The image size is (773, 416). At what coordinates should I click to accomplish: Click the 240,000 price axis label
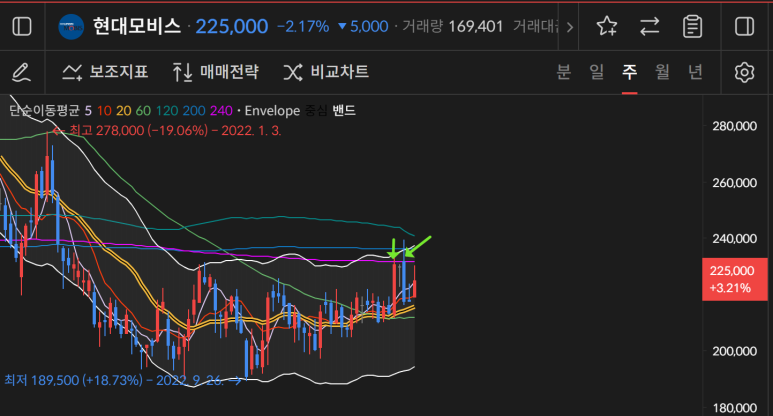[x=735, y=239]
